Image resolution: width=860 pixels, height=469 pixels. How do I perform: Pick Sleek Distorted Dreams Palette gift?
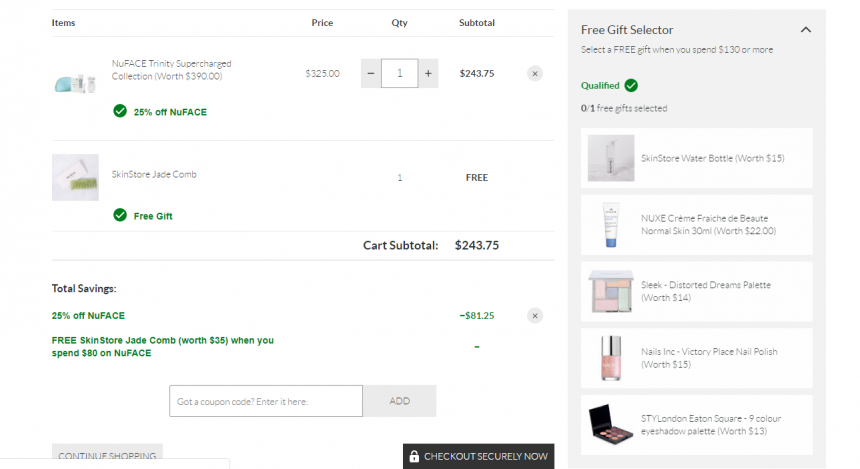697,291
